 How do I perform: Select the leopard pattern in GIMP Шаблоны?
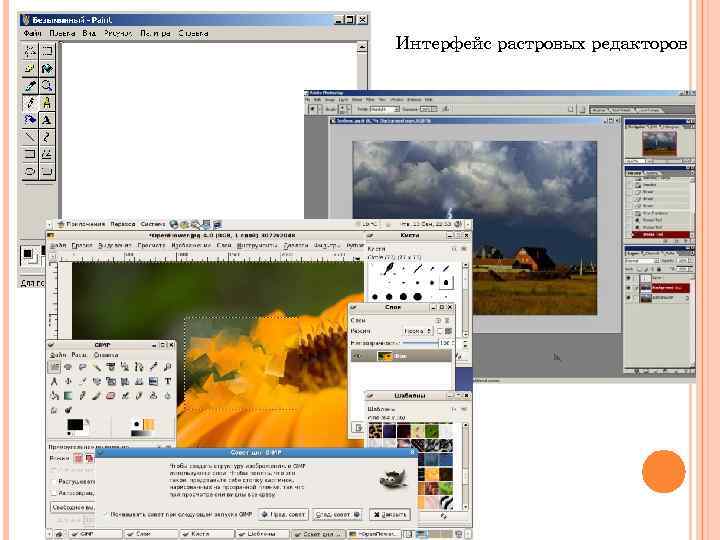pos(375,430)
